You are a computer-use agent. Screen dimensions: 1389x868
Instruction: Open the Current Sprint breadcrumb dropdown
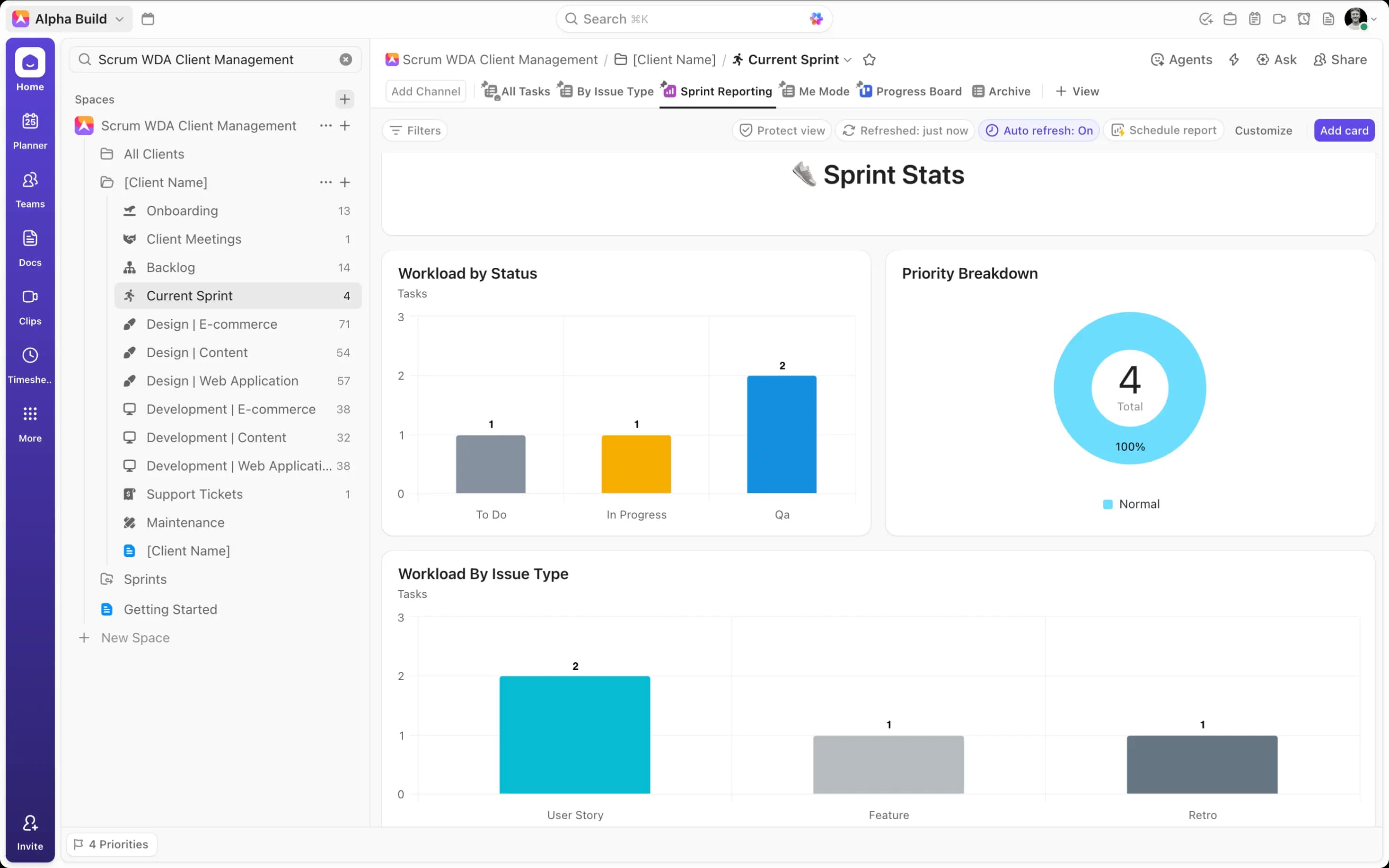[848, 60]
